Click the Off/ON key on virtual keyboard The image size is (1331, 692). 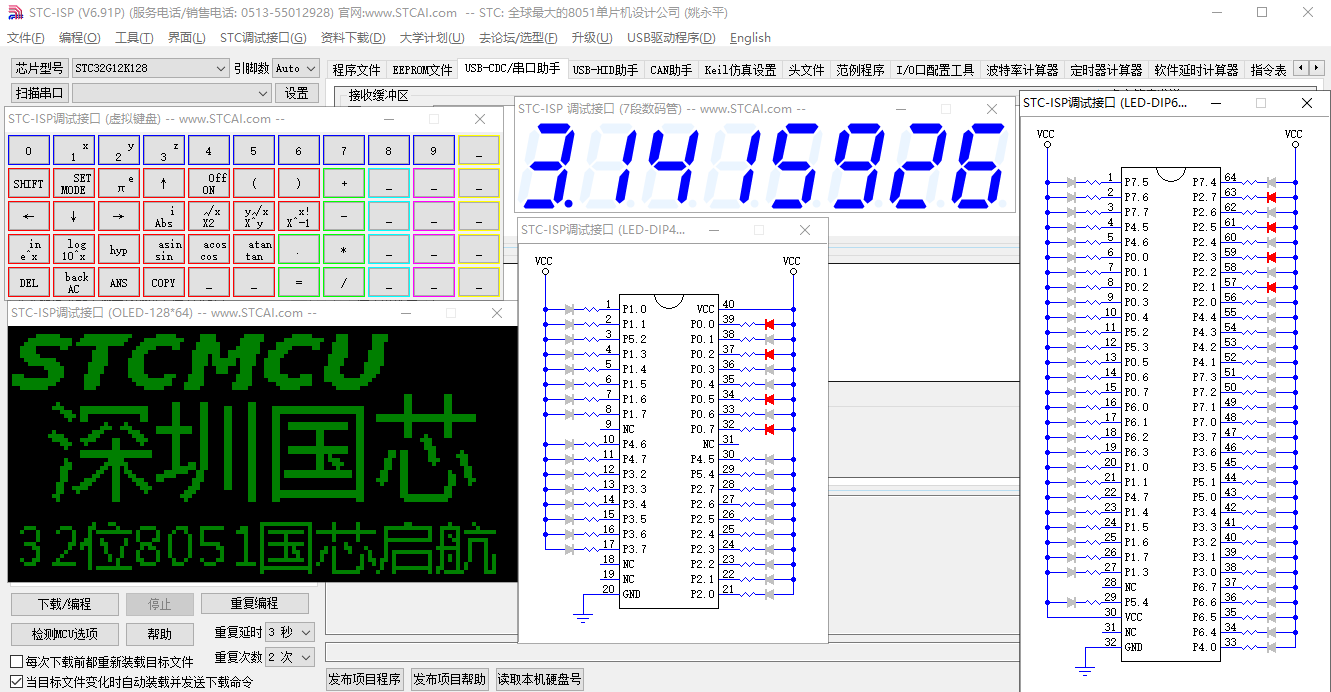(209, 184)
